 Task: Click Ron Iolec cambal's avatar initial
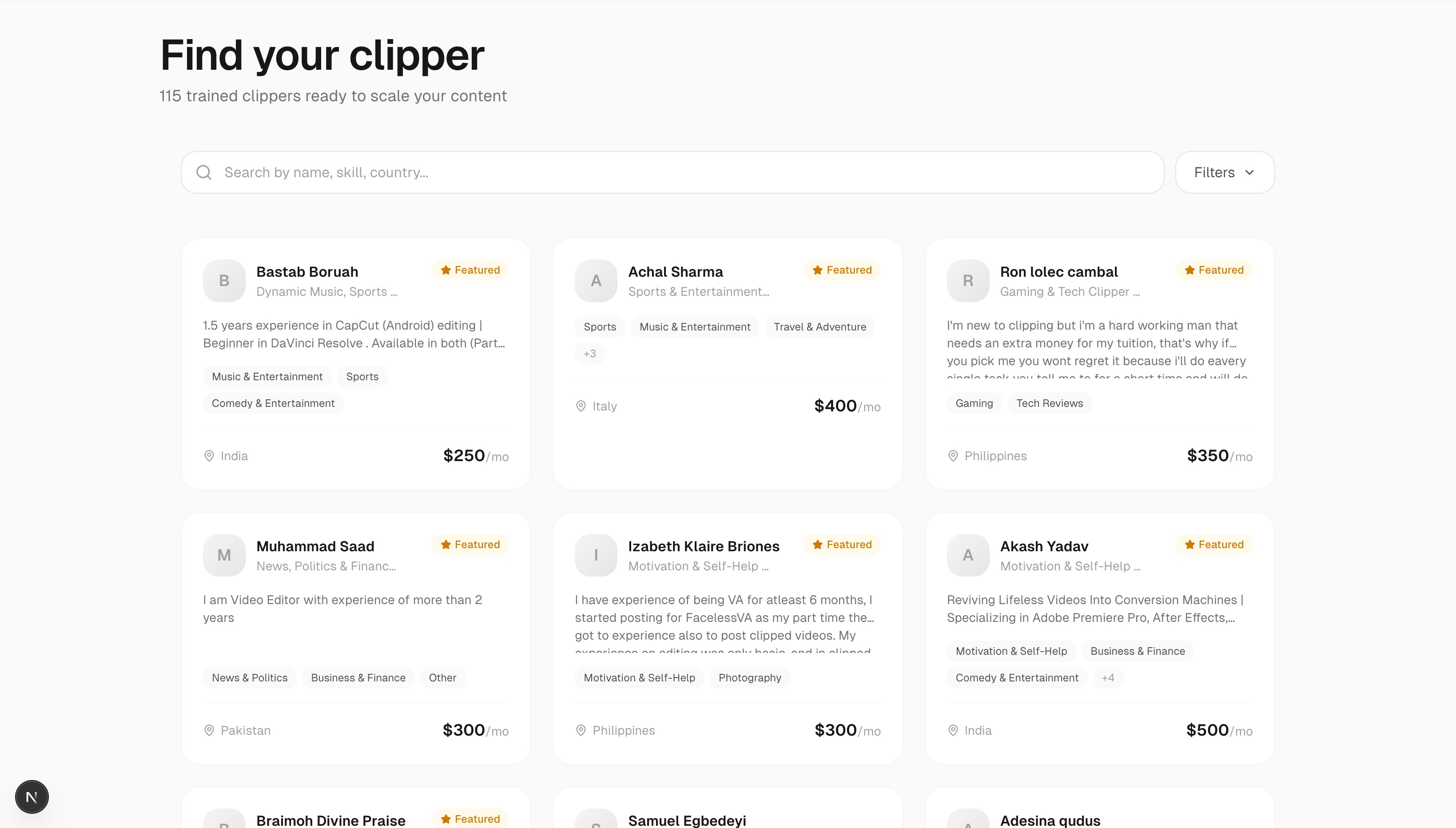coord(968,280)
